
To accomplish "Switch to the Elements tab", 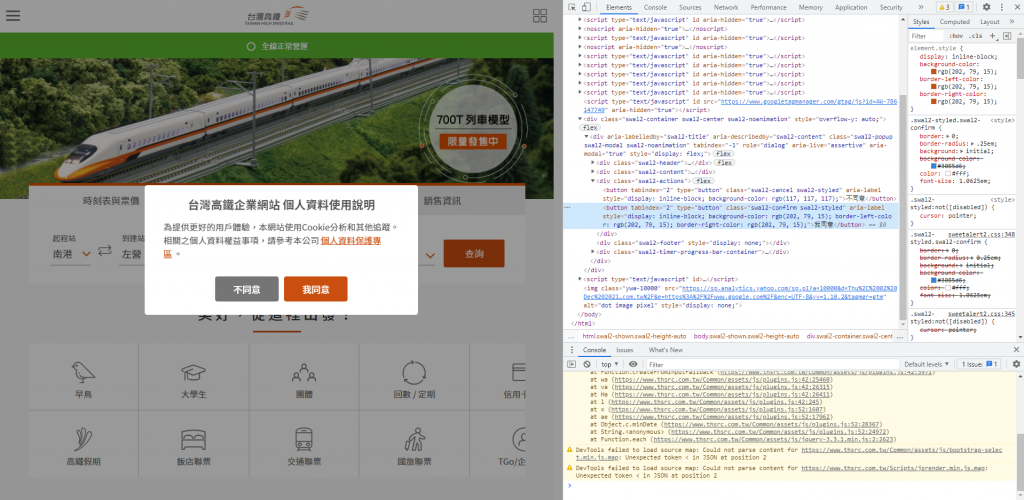I will pyautogui.click(x=618, y=7).
